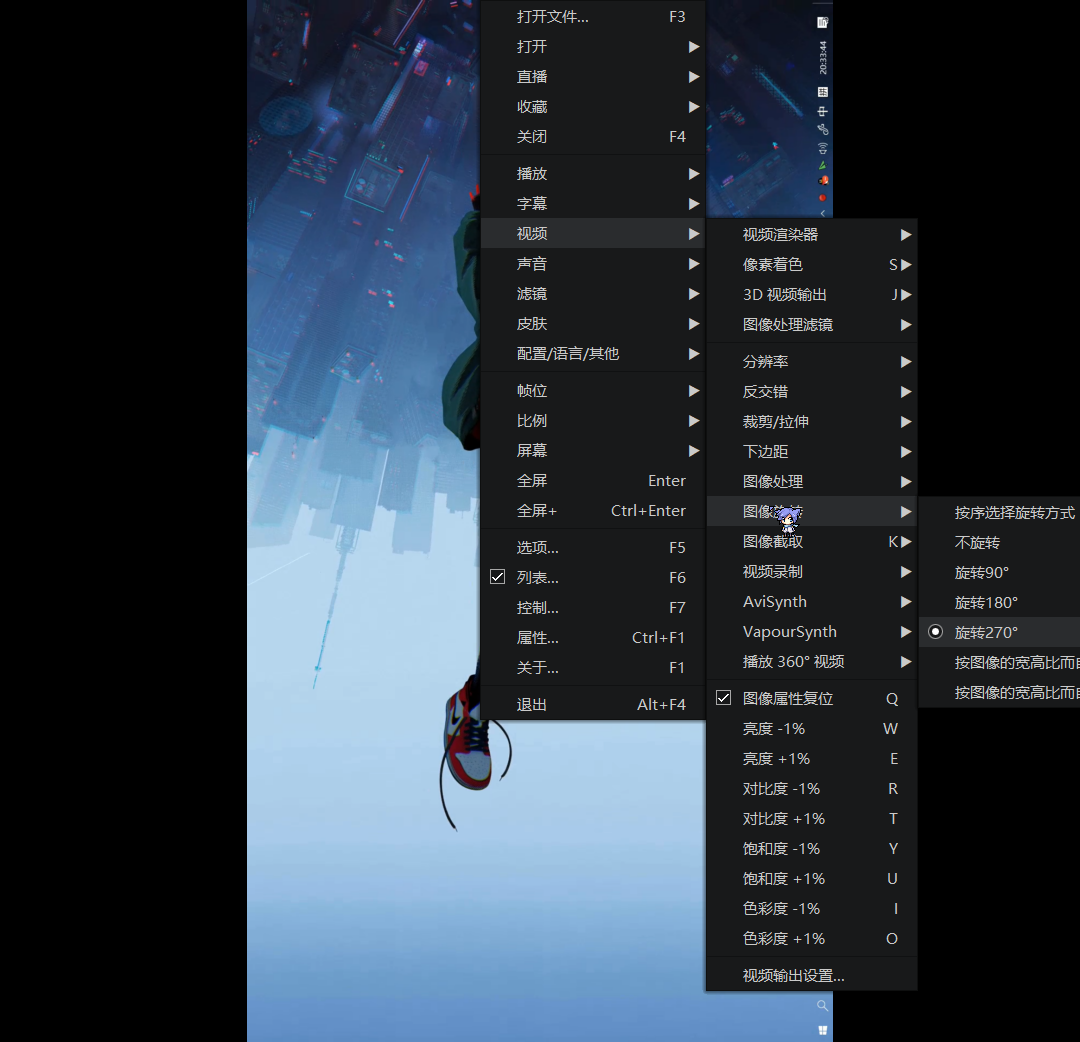Open 控制... (F7) entry
1080x1042 pixels.
click(592, 607)
